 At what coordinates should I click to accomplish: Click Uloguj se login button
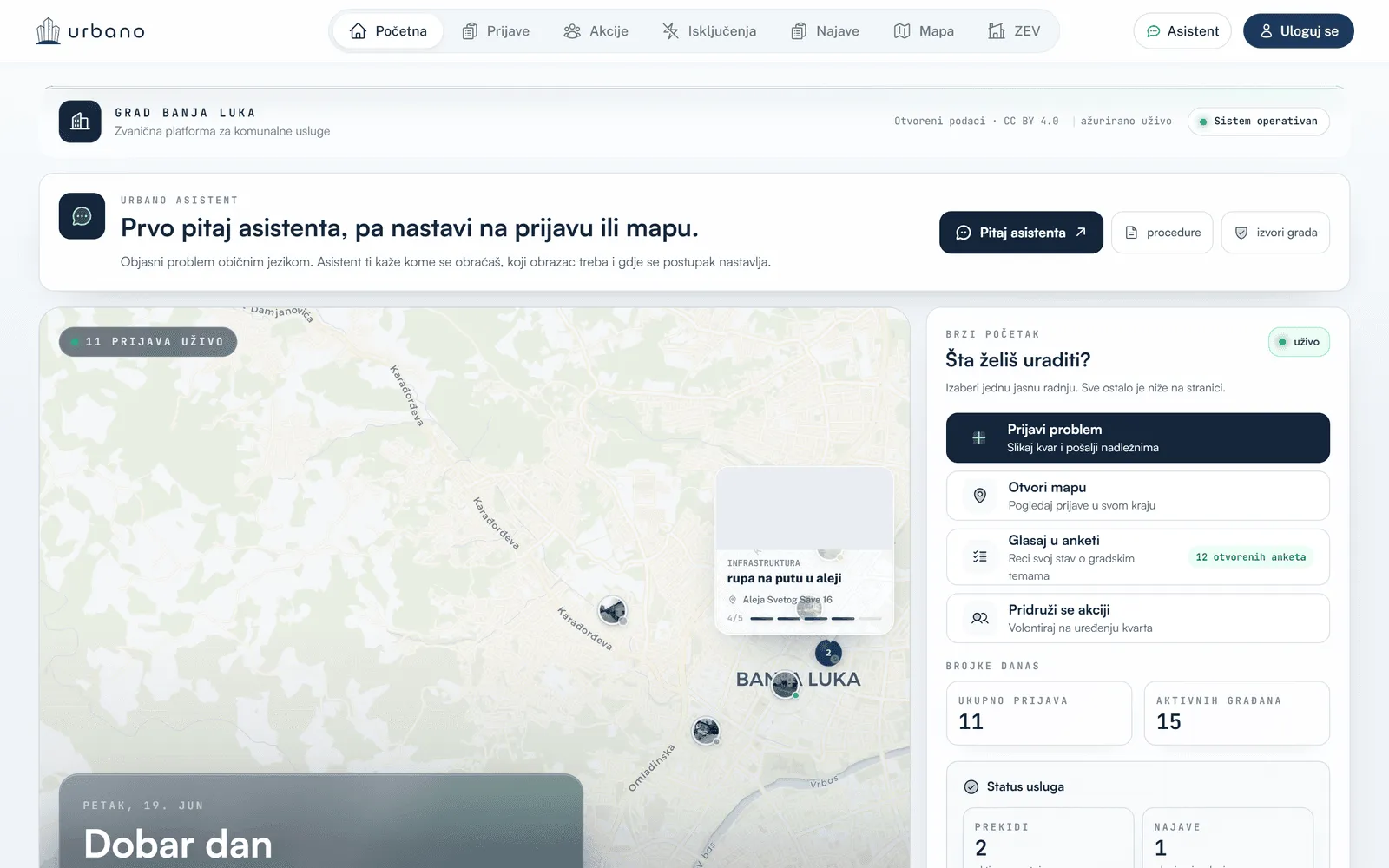pyautogui.click(x=1299, y=31)
